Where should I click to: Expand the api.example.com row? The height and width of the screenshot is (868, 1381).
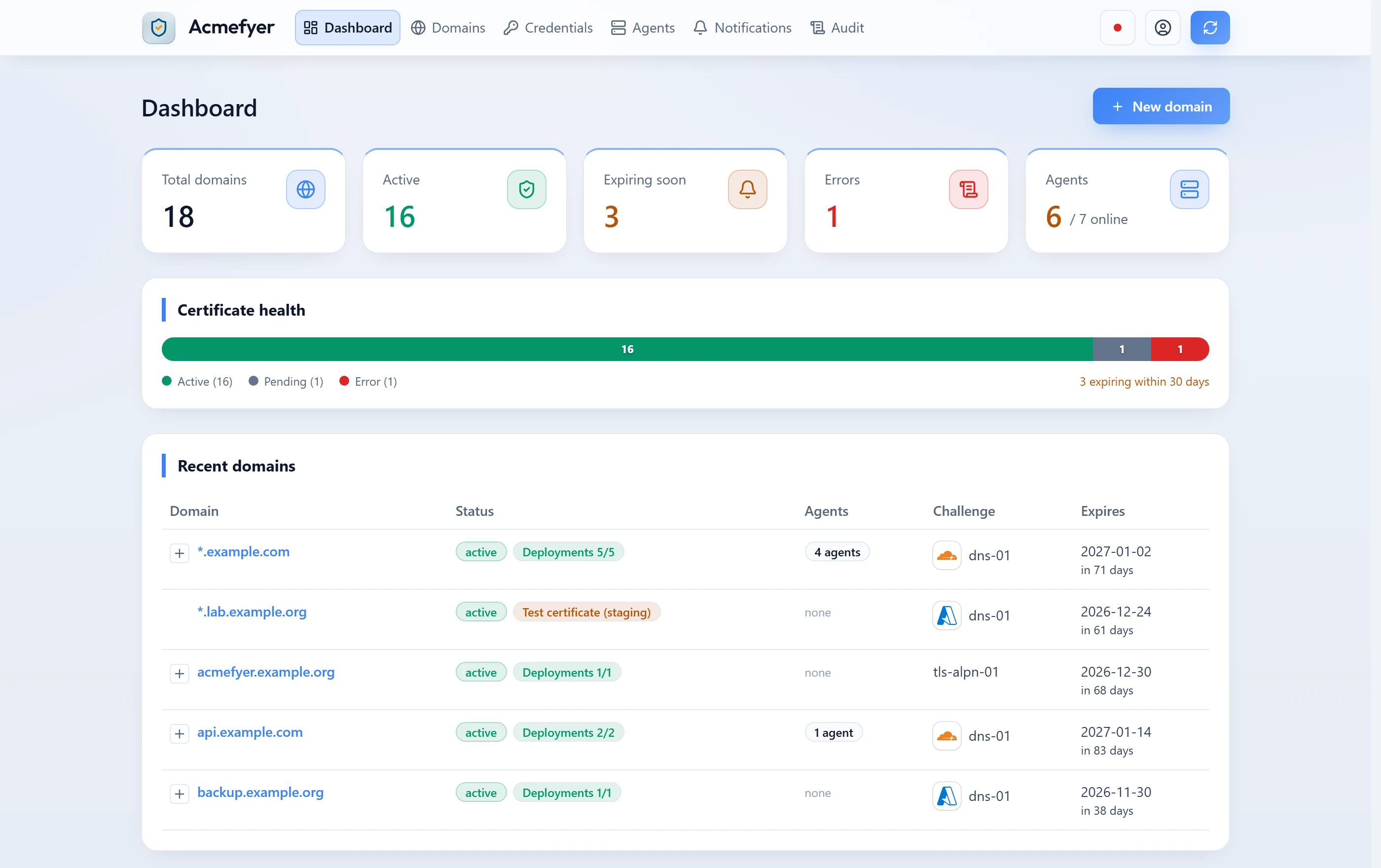[180, 733]
